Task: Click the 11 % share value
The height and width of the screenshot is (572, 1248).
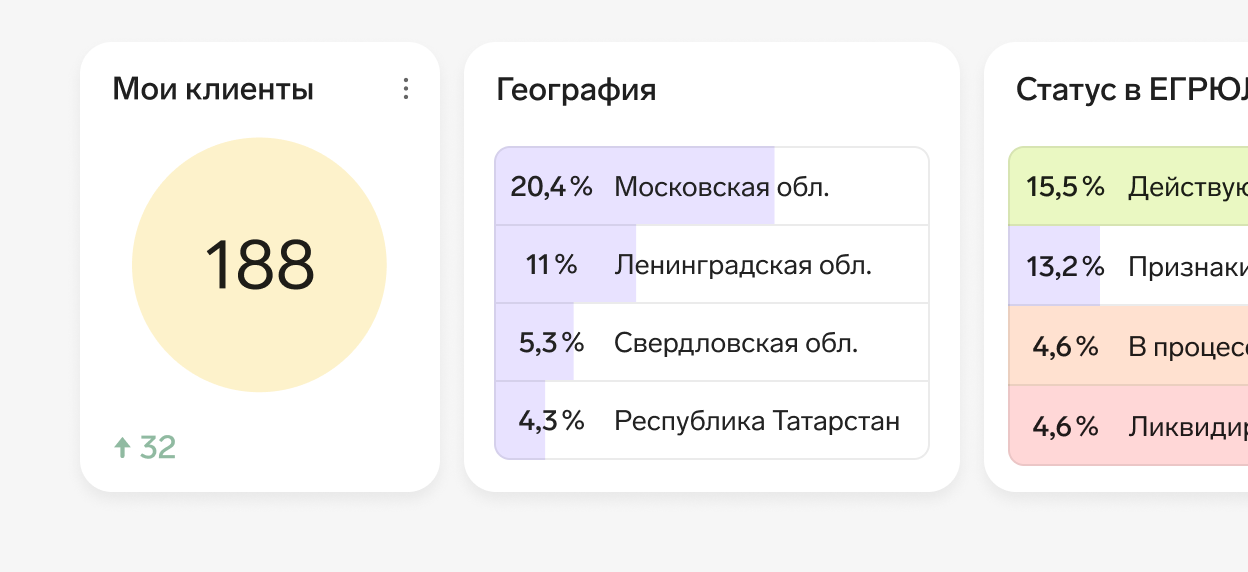Action: click(x=552, y=265)
